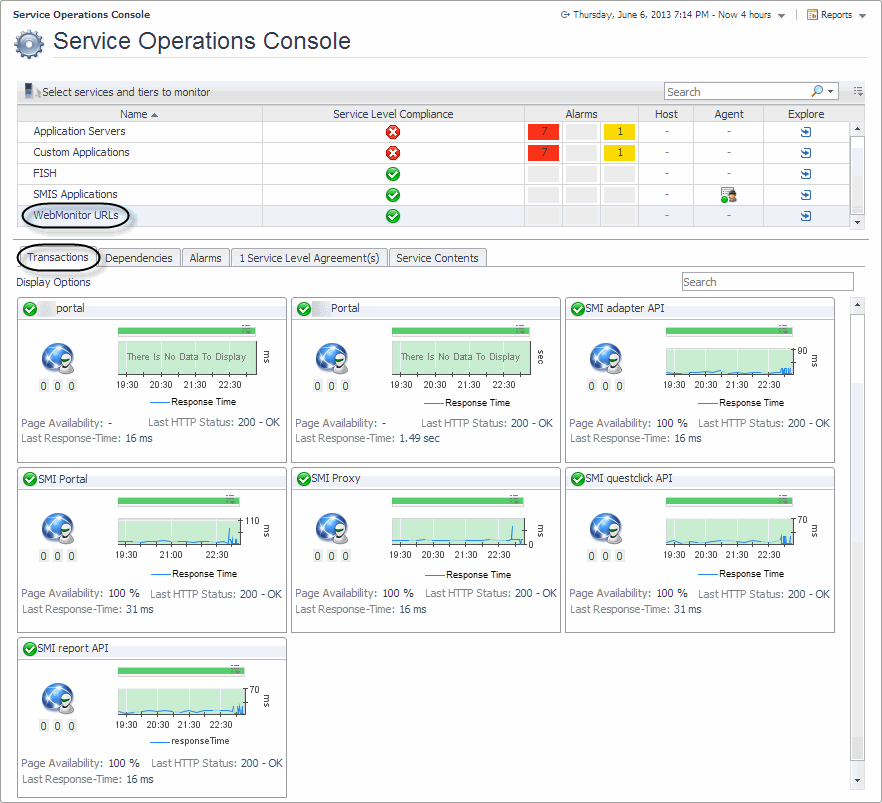Click the red error icon for Custom Applications
The image size is (882, 803).
(393, 153)
